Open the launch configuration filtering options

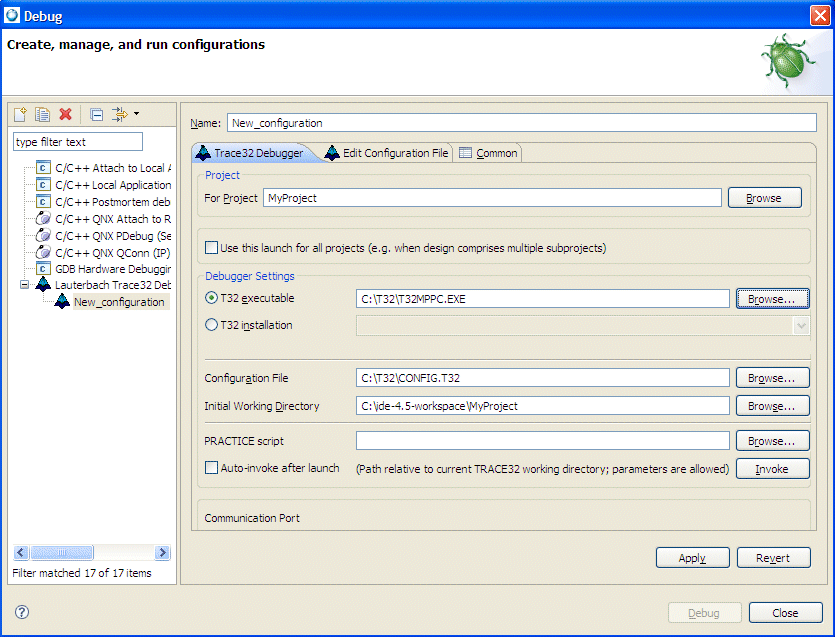[117, 114]
